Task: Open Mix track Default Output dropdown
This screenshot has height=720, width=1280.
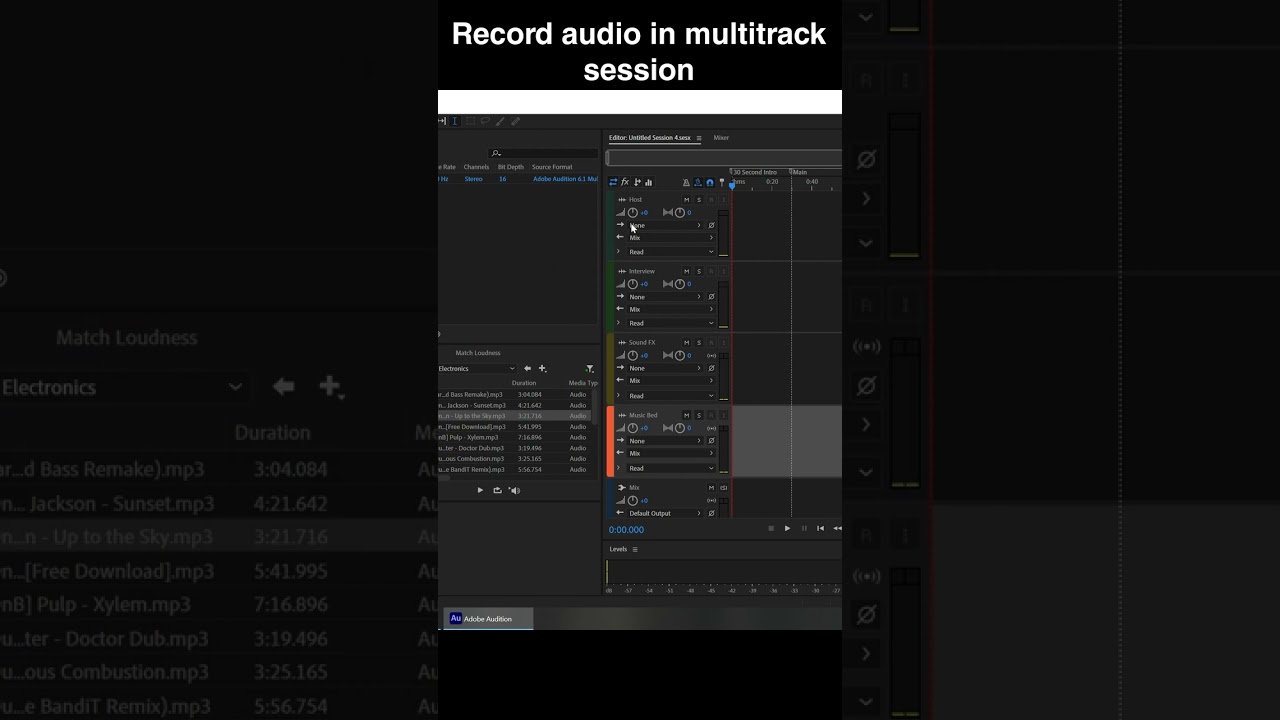Action: click(x=665, y=513)
